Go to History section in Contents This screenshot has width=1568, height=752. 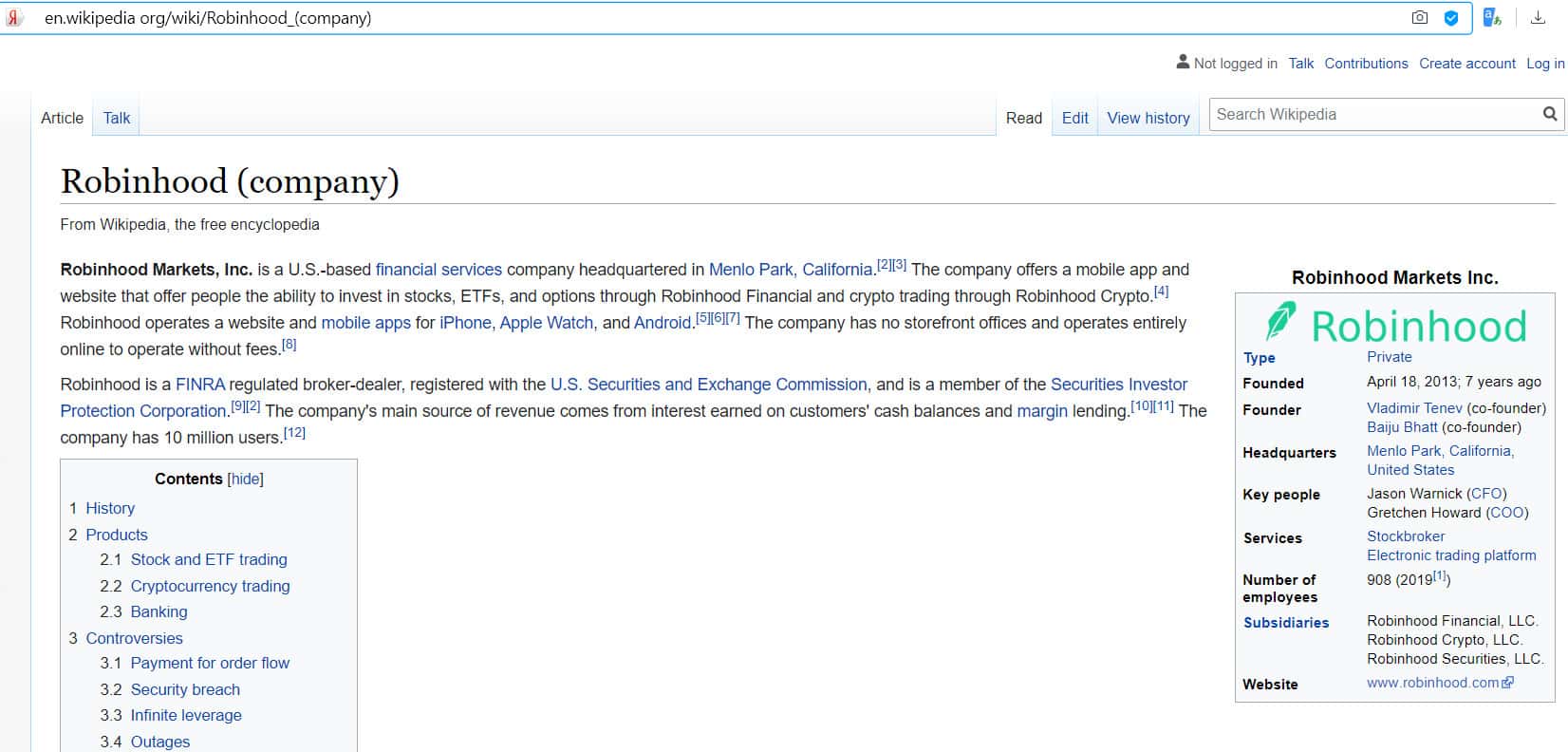pyautogui.click(x=110, y=508)
